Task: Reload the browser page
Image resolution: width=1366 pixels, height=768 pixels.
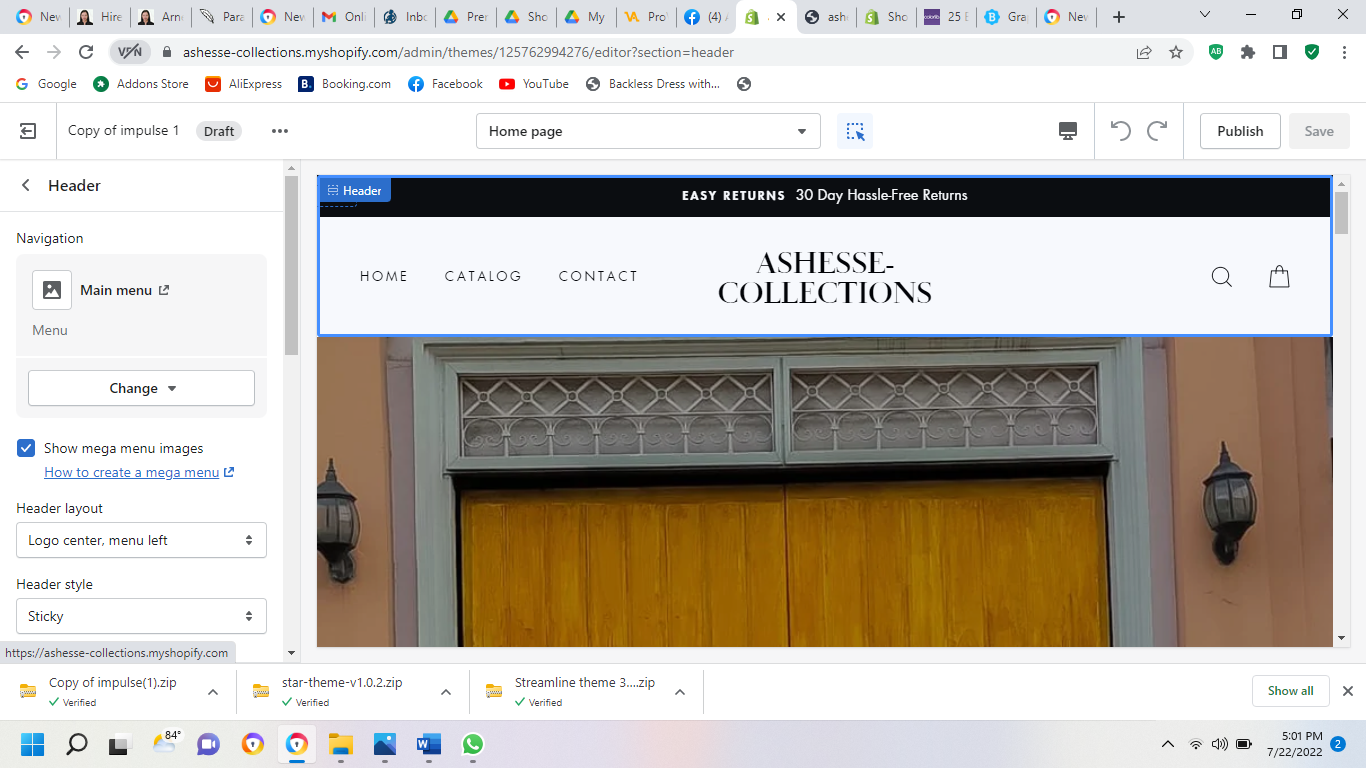Action: tap(86, 52)
